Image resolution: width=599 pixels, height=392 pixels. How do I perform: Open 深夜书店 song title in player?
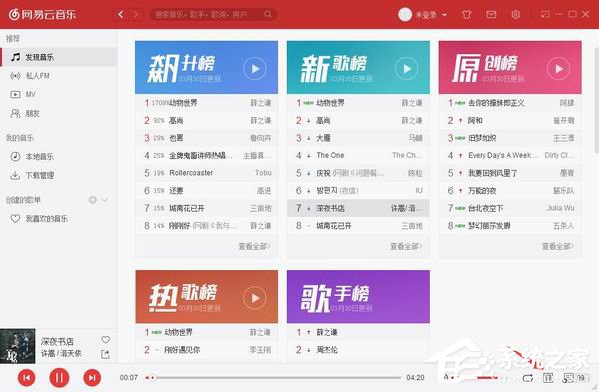57,341
